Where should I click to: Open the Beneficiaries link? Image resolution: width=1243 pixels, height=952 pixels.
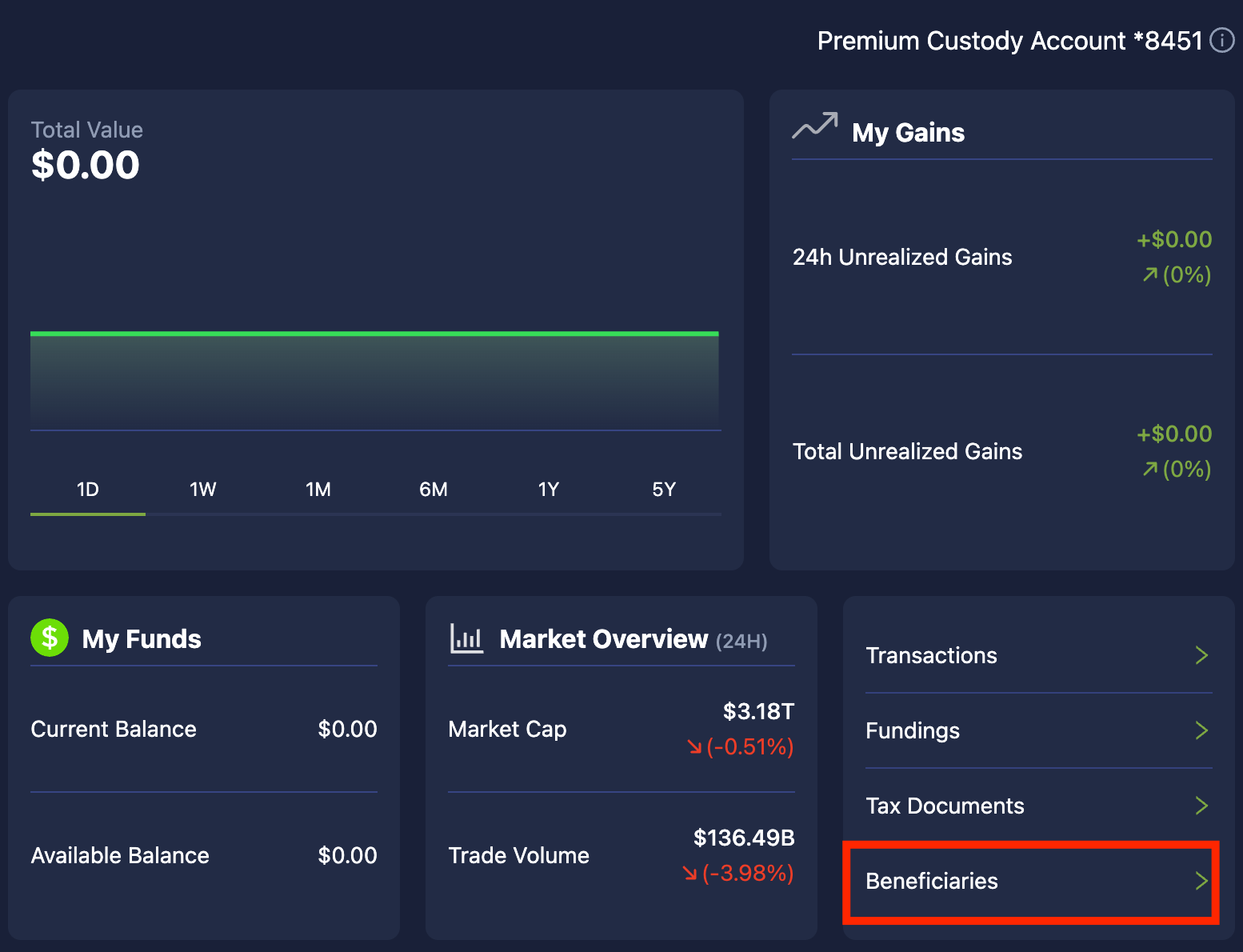point(932,881)
